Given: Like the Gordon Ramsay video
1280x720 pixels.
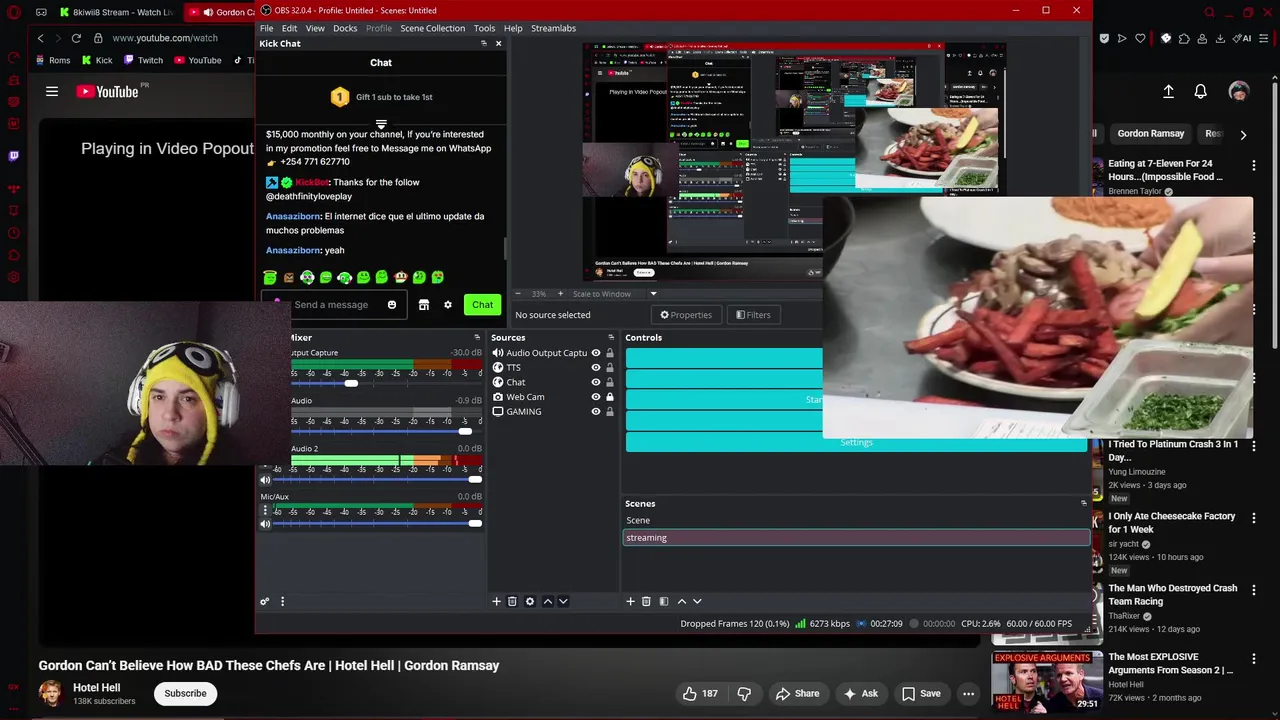Looking at the screenshot, I should click(x=700, y=693).
